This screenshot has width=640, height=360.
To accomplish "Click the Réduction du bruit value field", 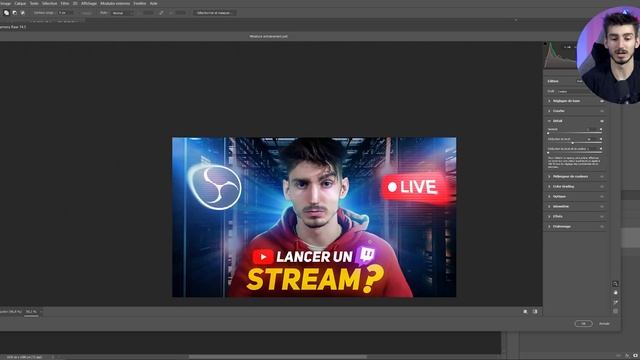I will (x=591, y=139).
